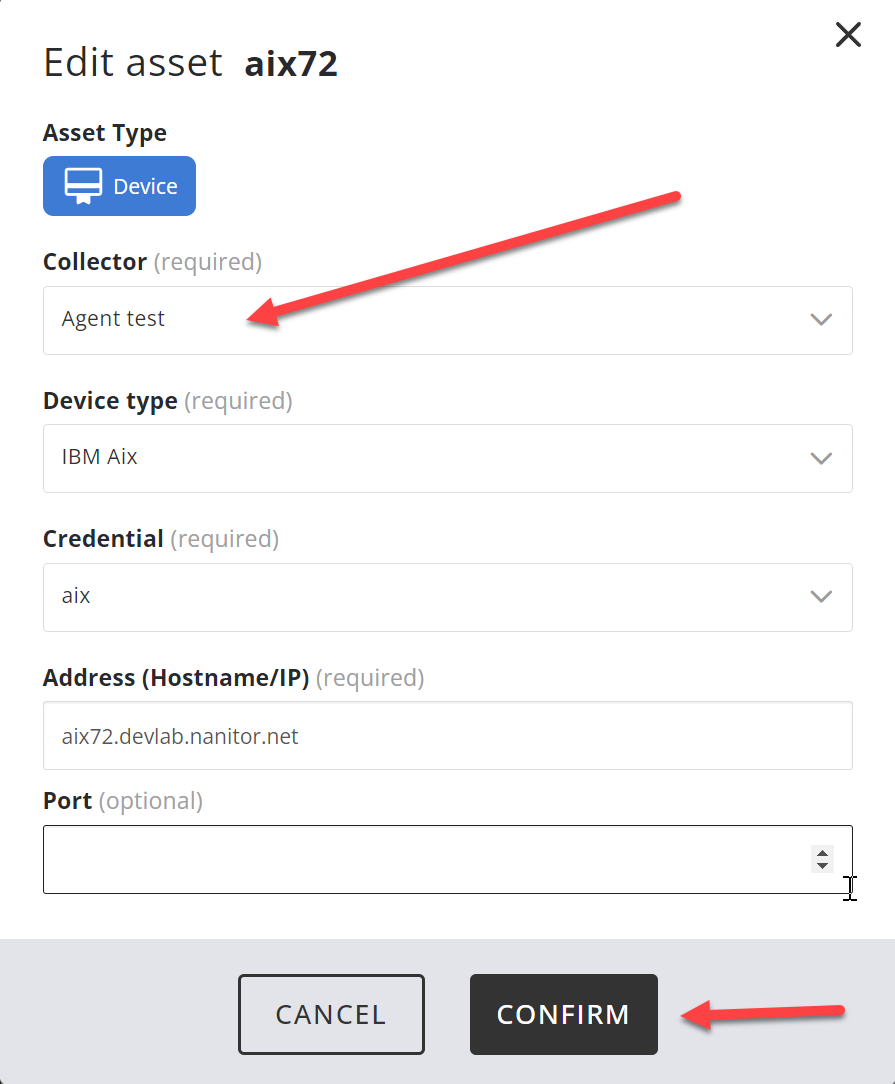
Task: Select the Device asset type button
Action: pos(119,186)
